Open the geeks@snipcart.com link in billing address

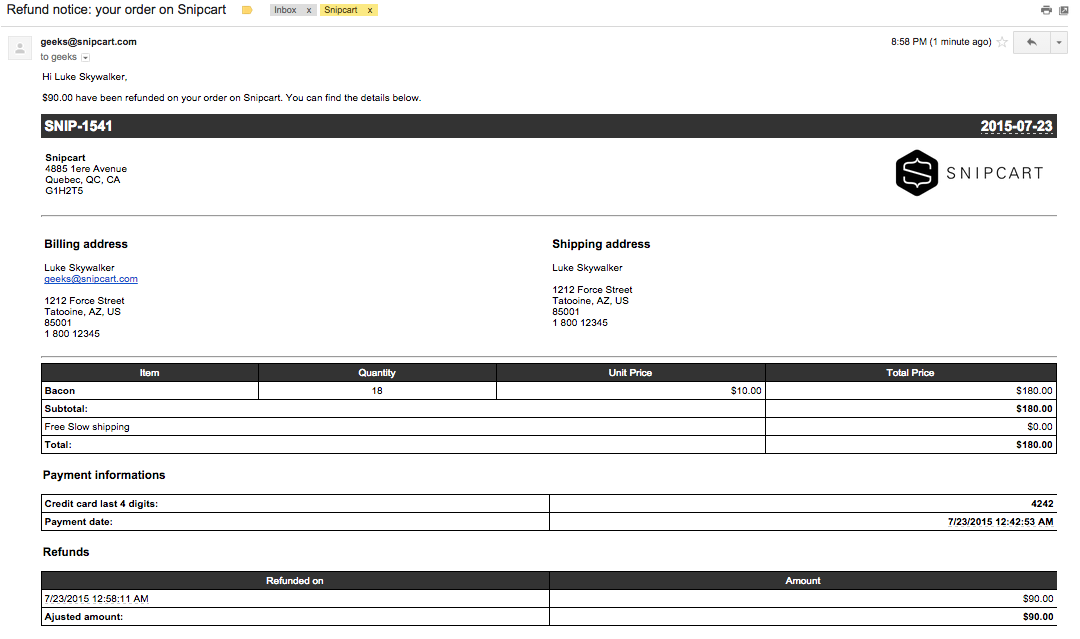point(91,279)
